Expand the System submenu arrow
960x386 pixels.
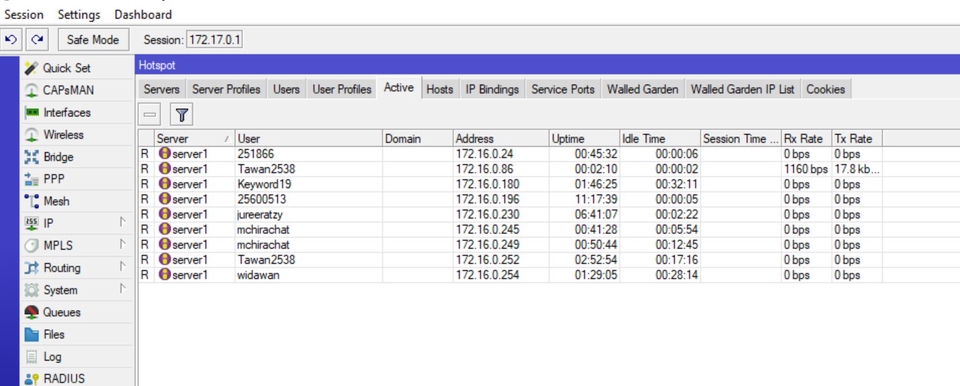(x=122, y=289)
